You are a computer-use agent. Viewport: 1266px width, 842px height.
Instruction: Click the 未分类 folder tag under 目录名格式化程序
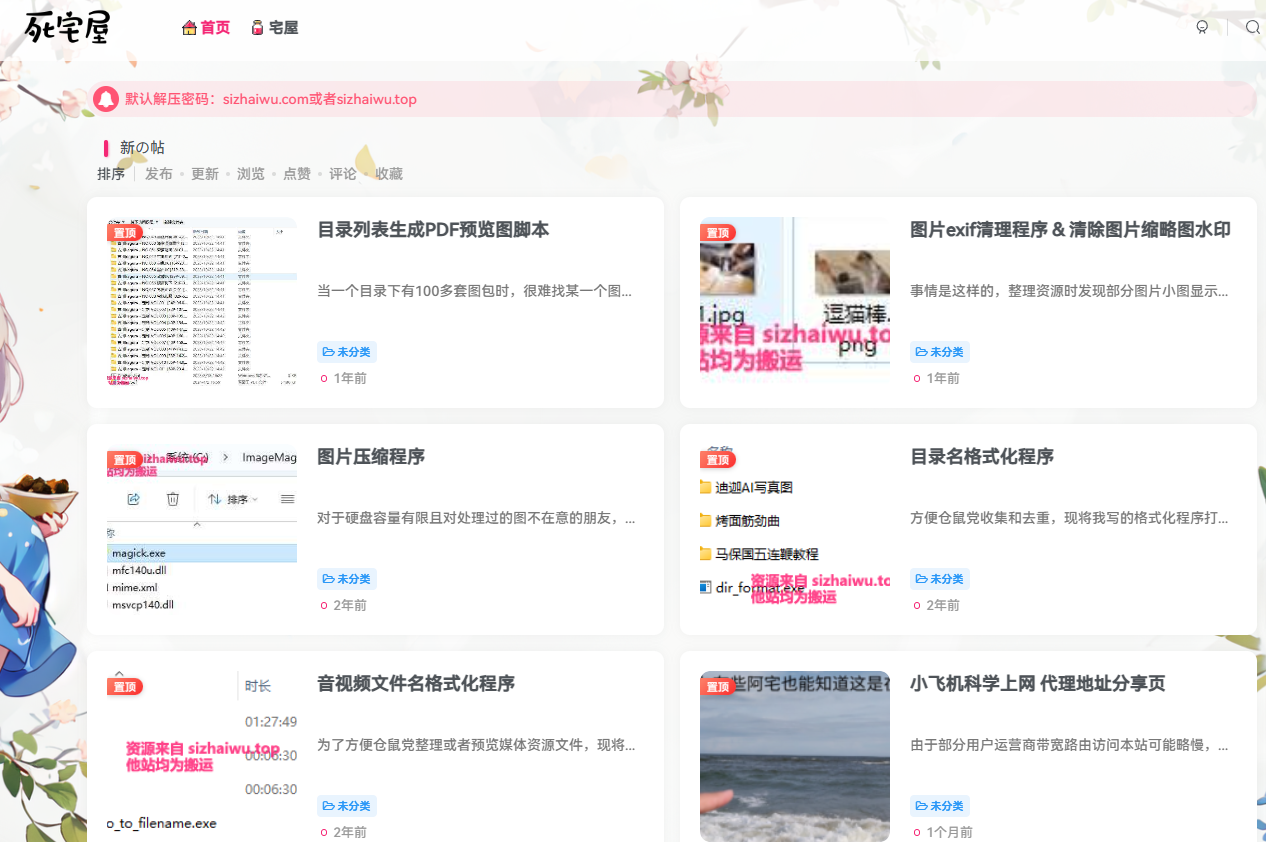pyautogui.click(x=940, y=579)
